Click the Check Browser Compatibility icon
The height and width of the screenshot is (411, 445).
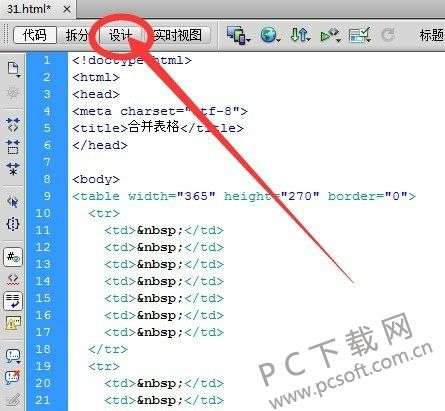360,35
